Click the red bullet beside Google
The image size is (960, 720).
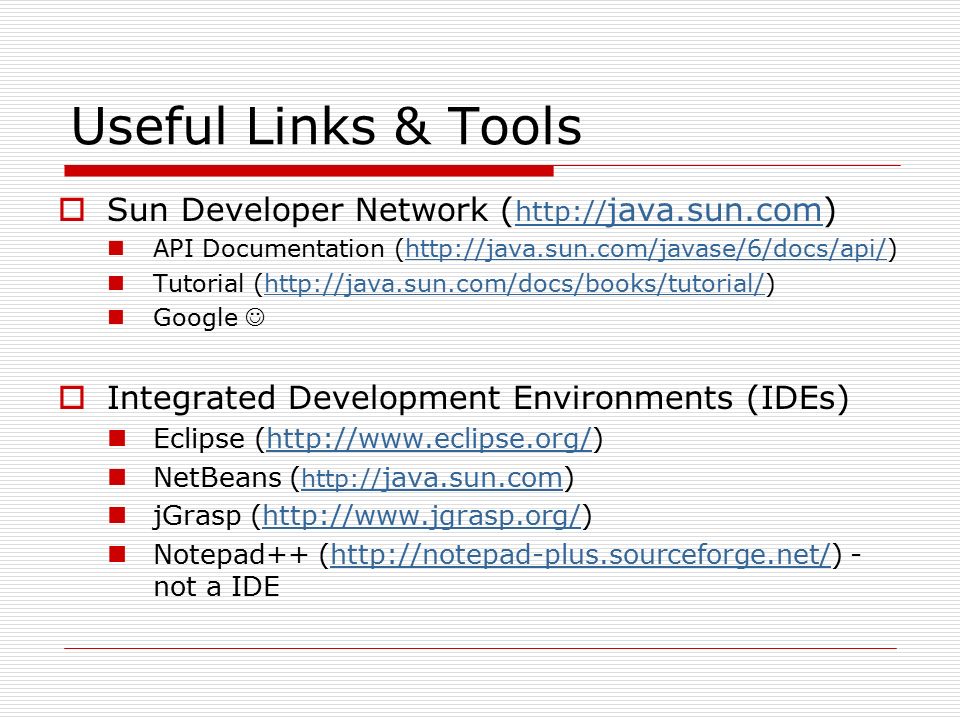pos(116,317)
